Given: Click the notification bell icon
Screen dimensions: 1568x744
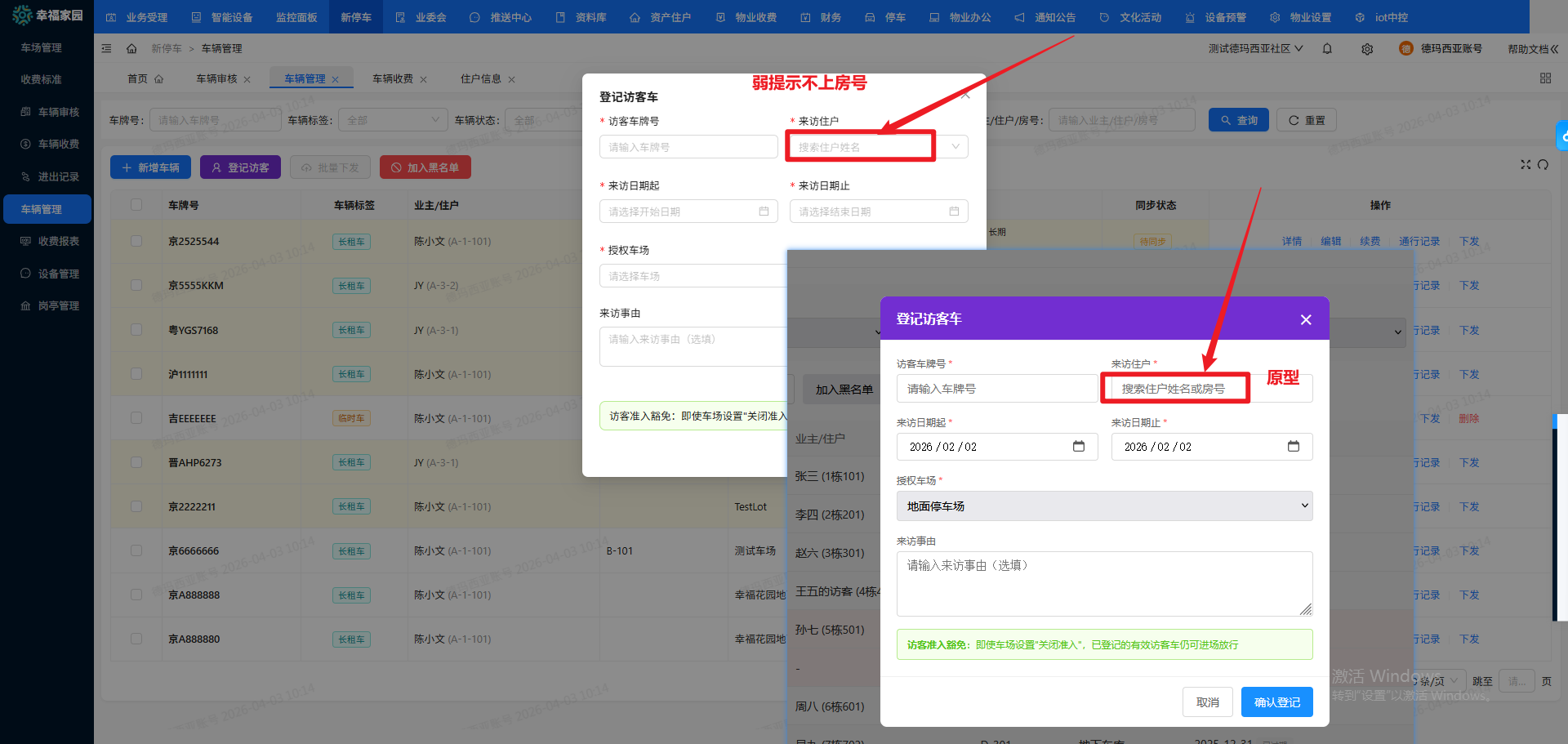Looking at the screenshot, I should coord(1327,49).
